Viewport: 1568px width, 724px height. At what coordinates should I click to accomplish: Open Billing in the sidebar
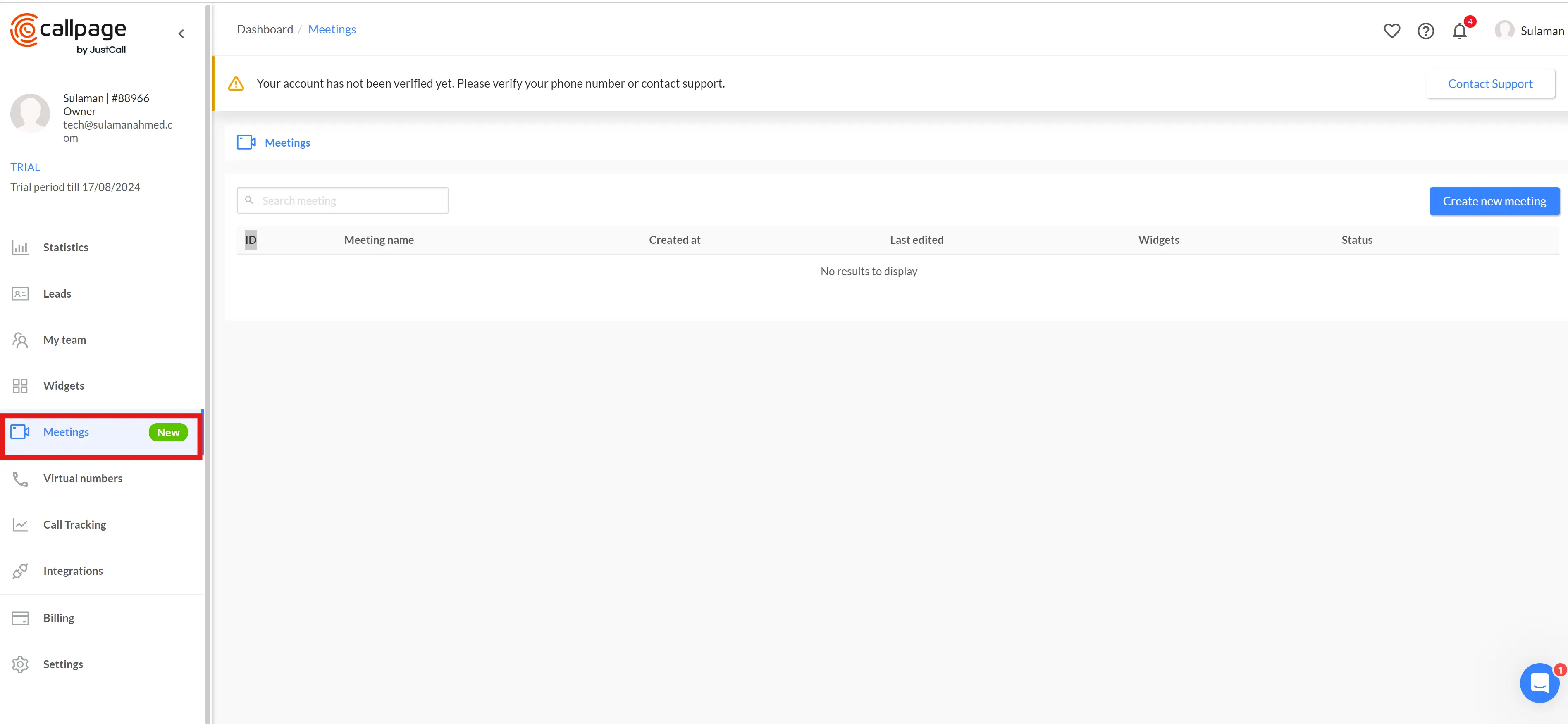(58, 618)
